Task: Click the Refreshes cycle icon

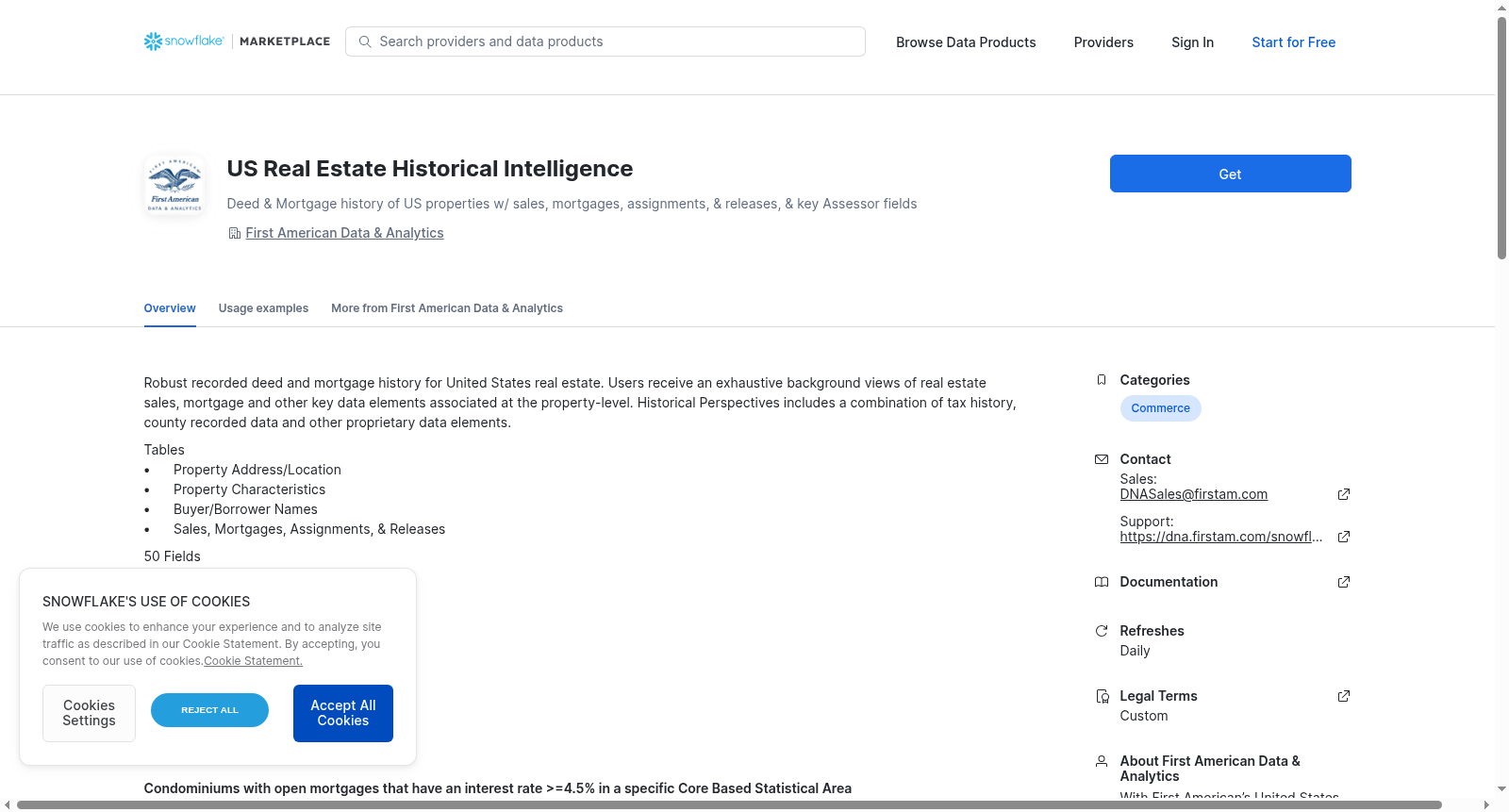Action: [1101, 631]
